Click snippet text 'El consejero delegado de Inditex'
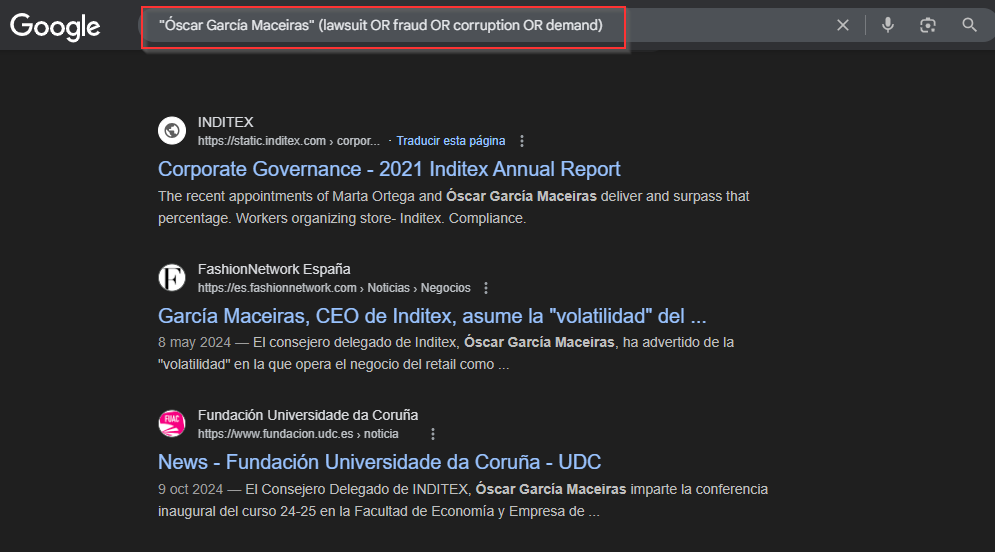Viewport: 995px width, 552px height. pos(356,343)
